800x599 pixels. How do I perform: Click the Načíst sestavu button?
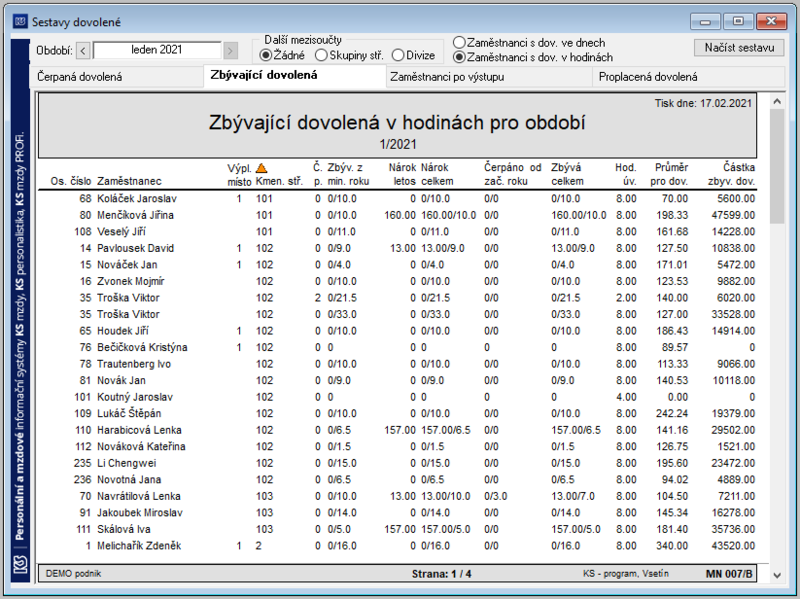739,47
